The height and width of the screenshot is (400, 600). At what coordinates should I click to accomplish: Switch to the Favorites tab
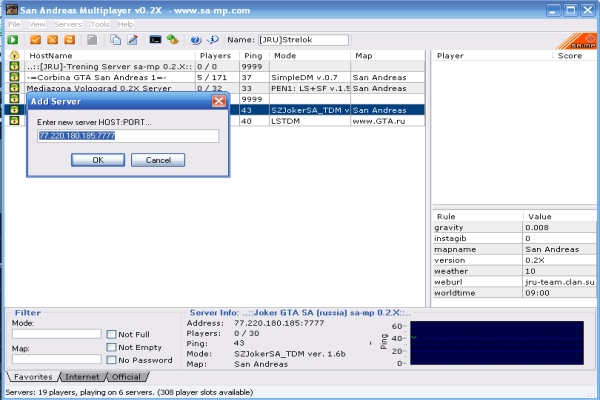[33, 377]
